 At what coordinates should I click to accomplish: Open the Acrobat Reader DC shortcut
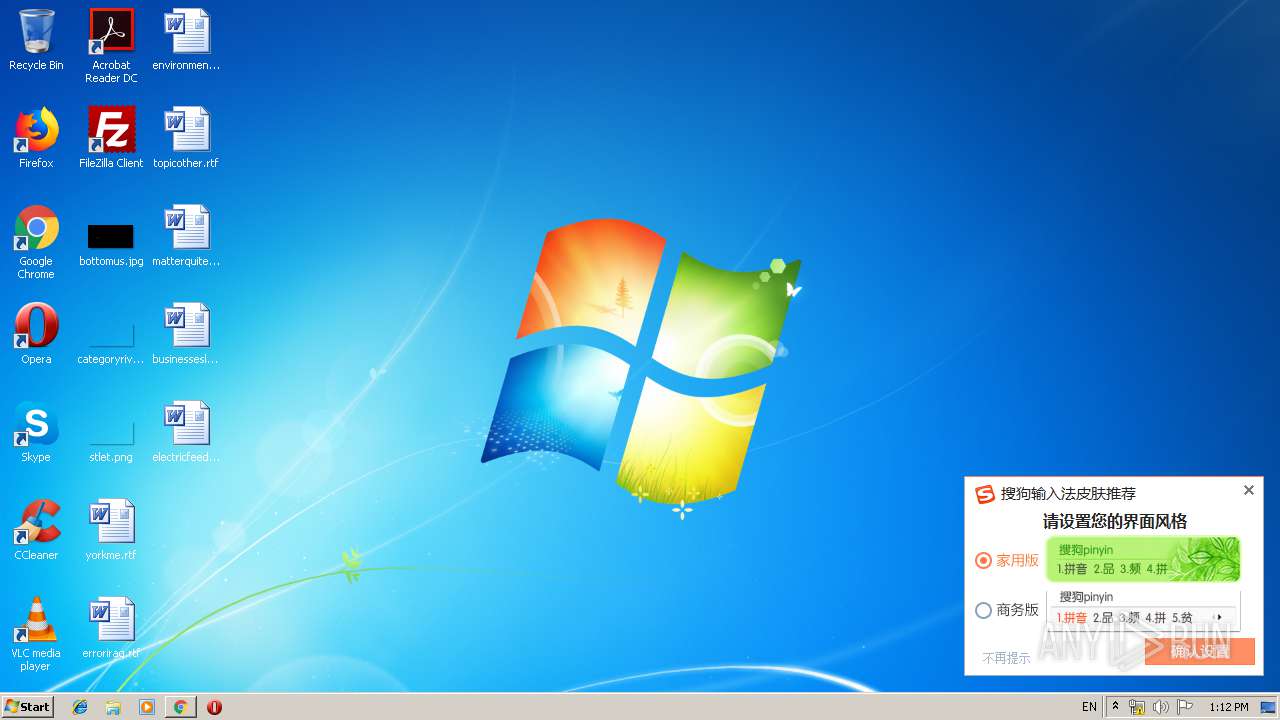111,46
